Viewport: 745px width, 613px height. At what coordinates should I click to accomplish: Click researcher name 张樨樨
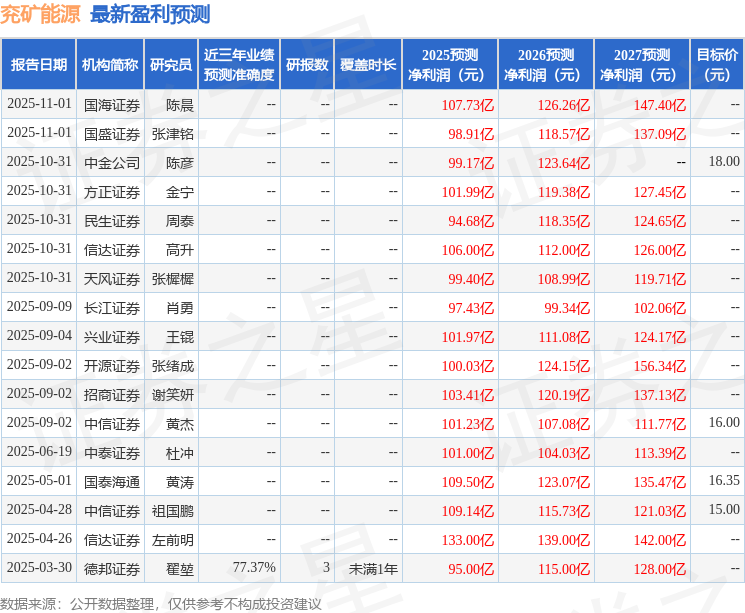[173, 279]
